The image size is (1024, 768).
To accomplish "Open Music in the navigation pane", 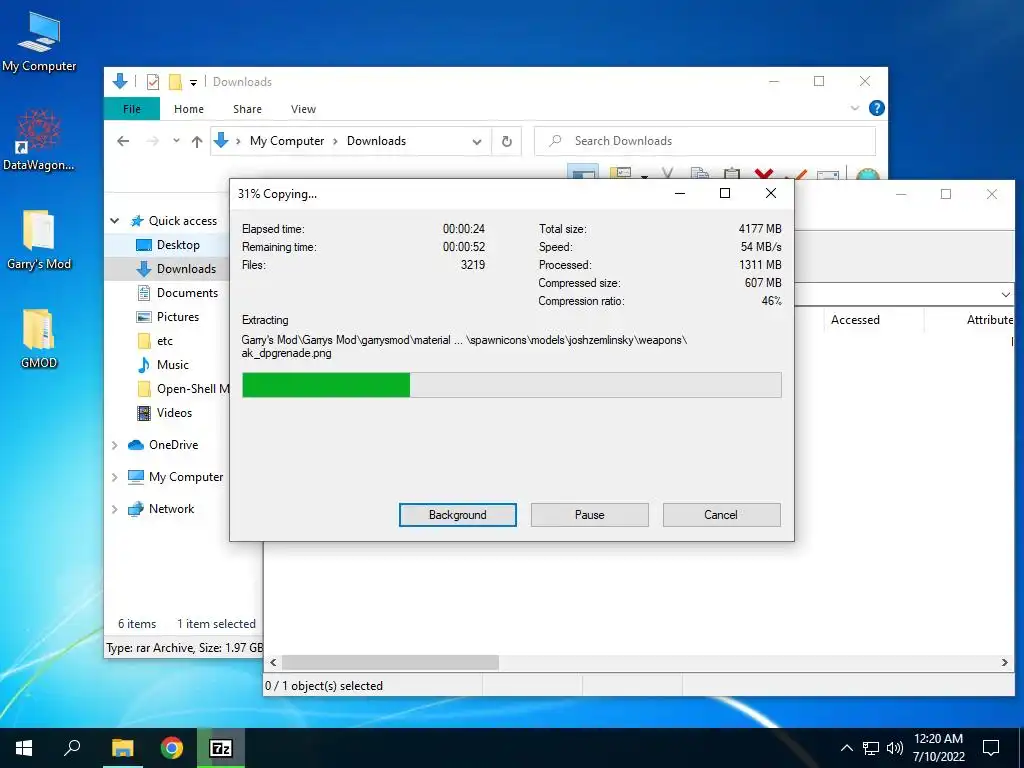I will click(x=163, y=364).
